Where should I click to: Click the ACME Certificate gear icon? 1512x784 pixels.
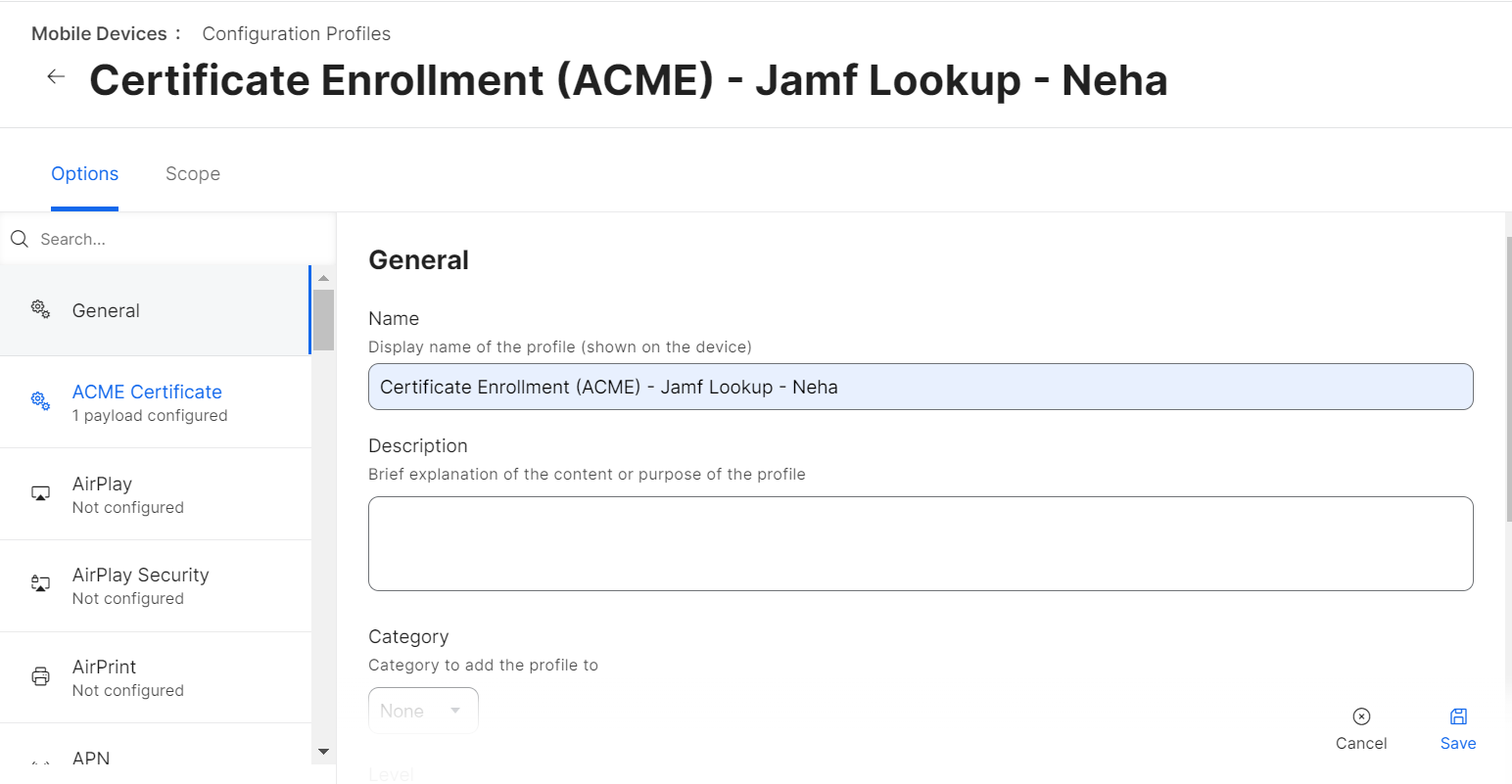click(40, 401)
